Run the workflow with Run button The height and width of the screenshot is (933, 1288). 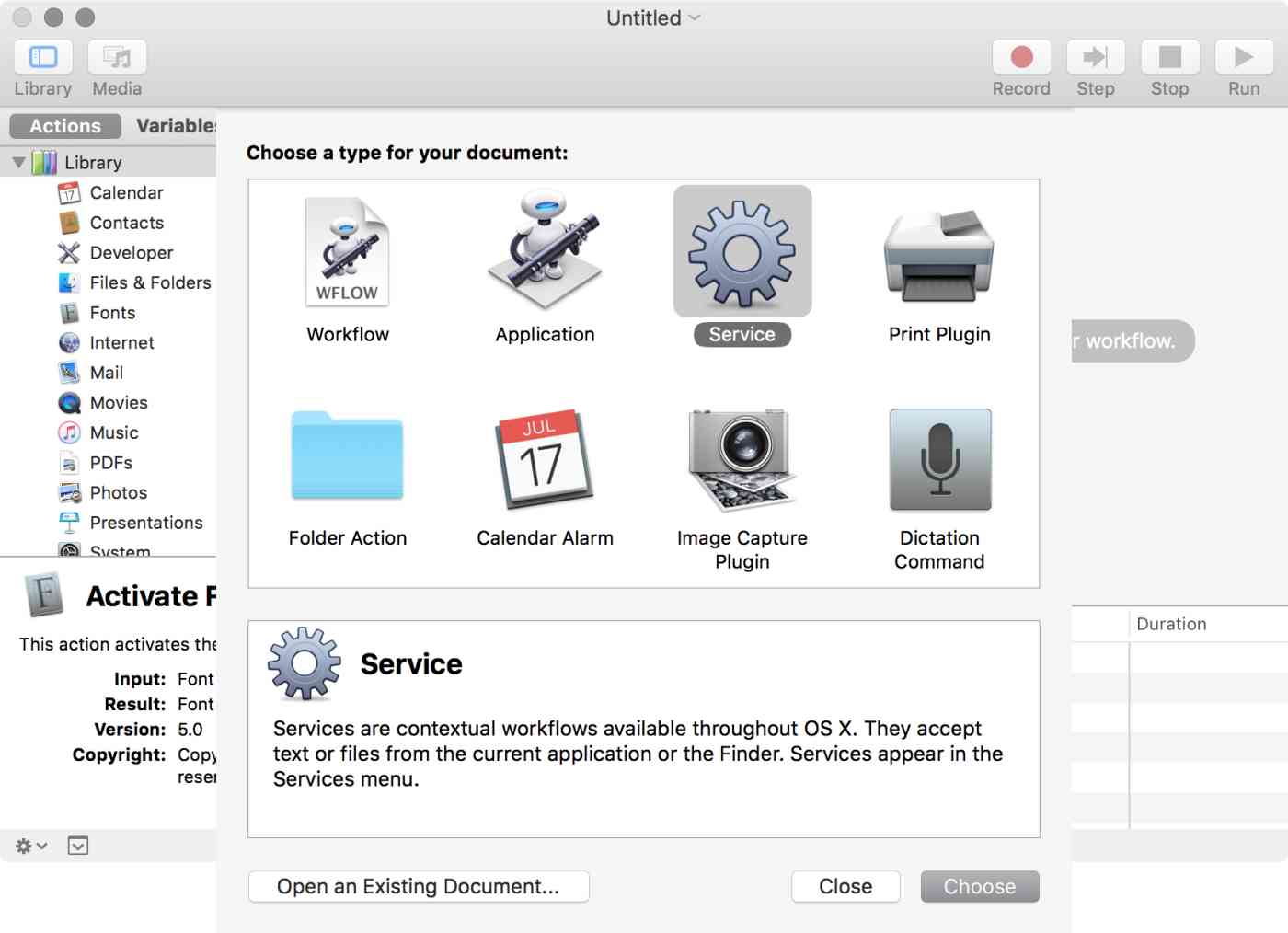(1244, 57)
